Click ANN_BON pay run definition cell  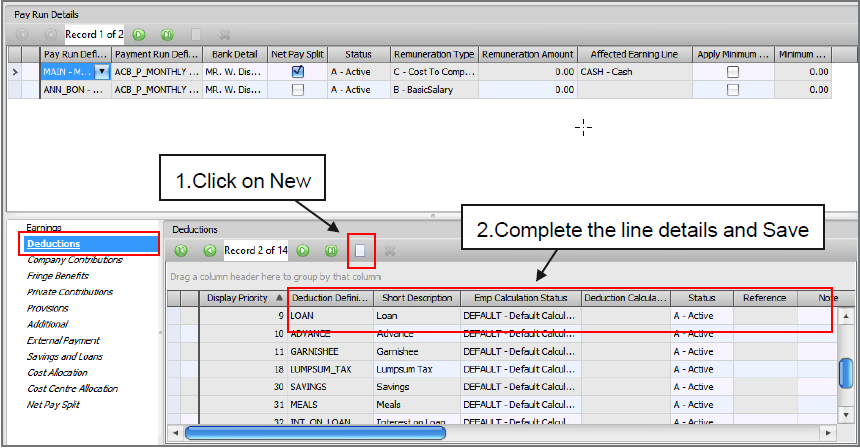76,89
